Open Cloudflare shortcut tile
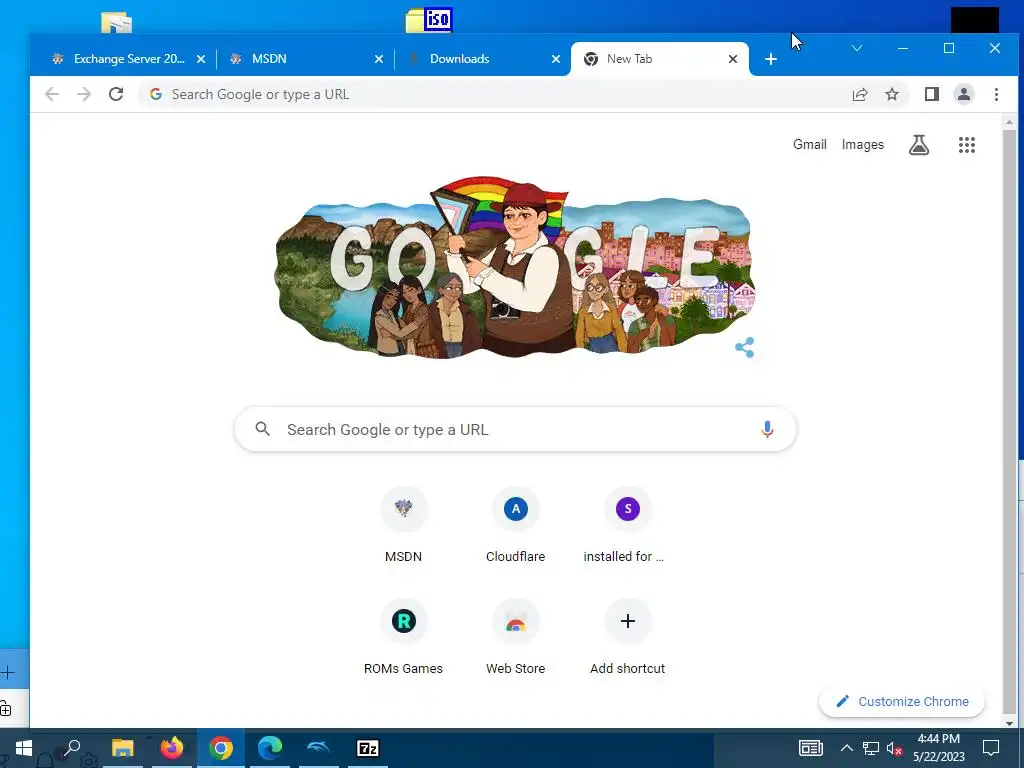 click(x=516, y=526)
